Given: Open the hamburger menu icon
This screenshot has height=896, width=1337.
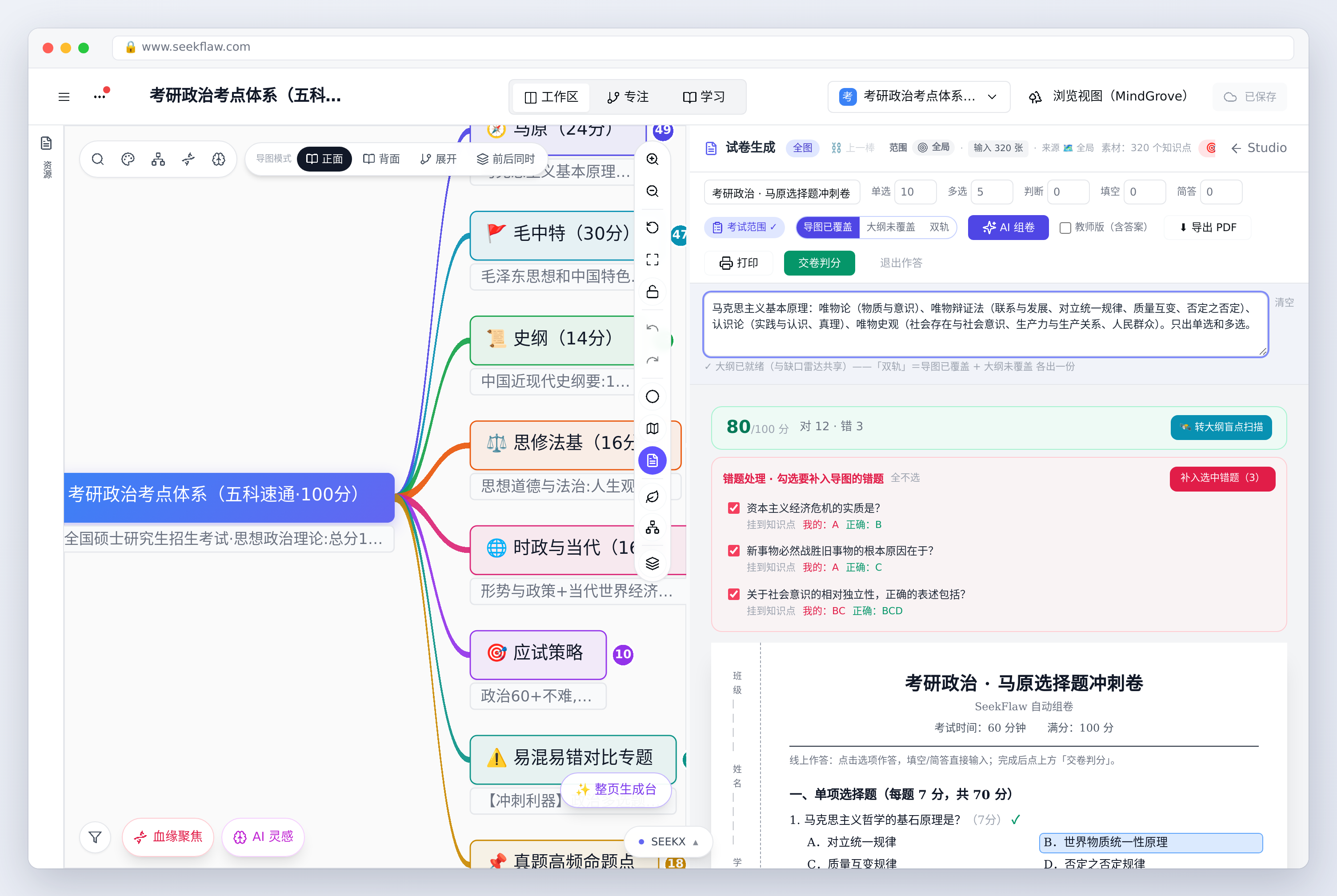Looking at the screenshot, I should click(64, 96).
